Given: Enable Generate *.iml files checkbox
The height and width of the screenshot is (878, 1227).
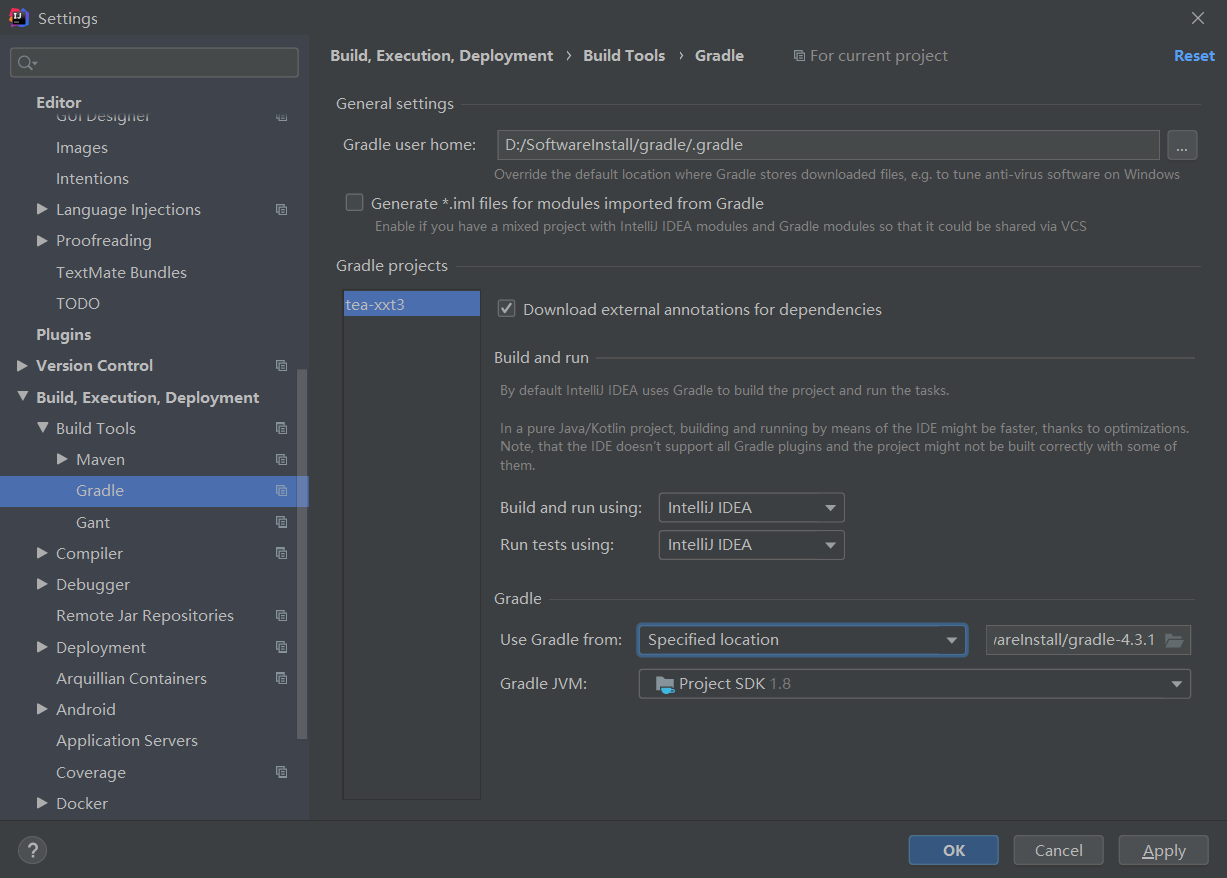Looking at the screenshot, I should (354, 203).
